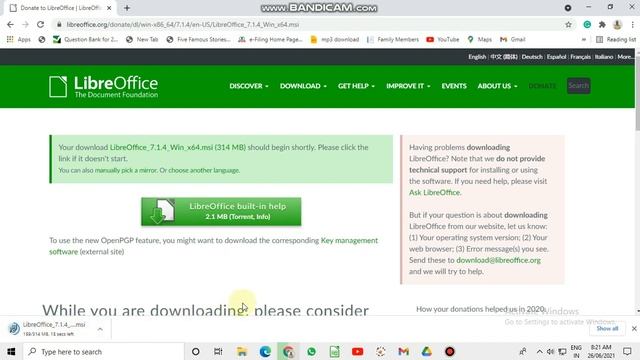Expand the DISCOVER menu

(x=249, y=86)
